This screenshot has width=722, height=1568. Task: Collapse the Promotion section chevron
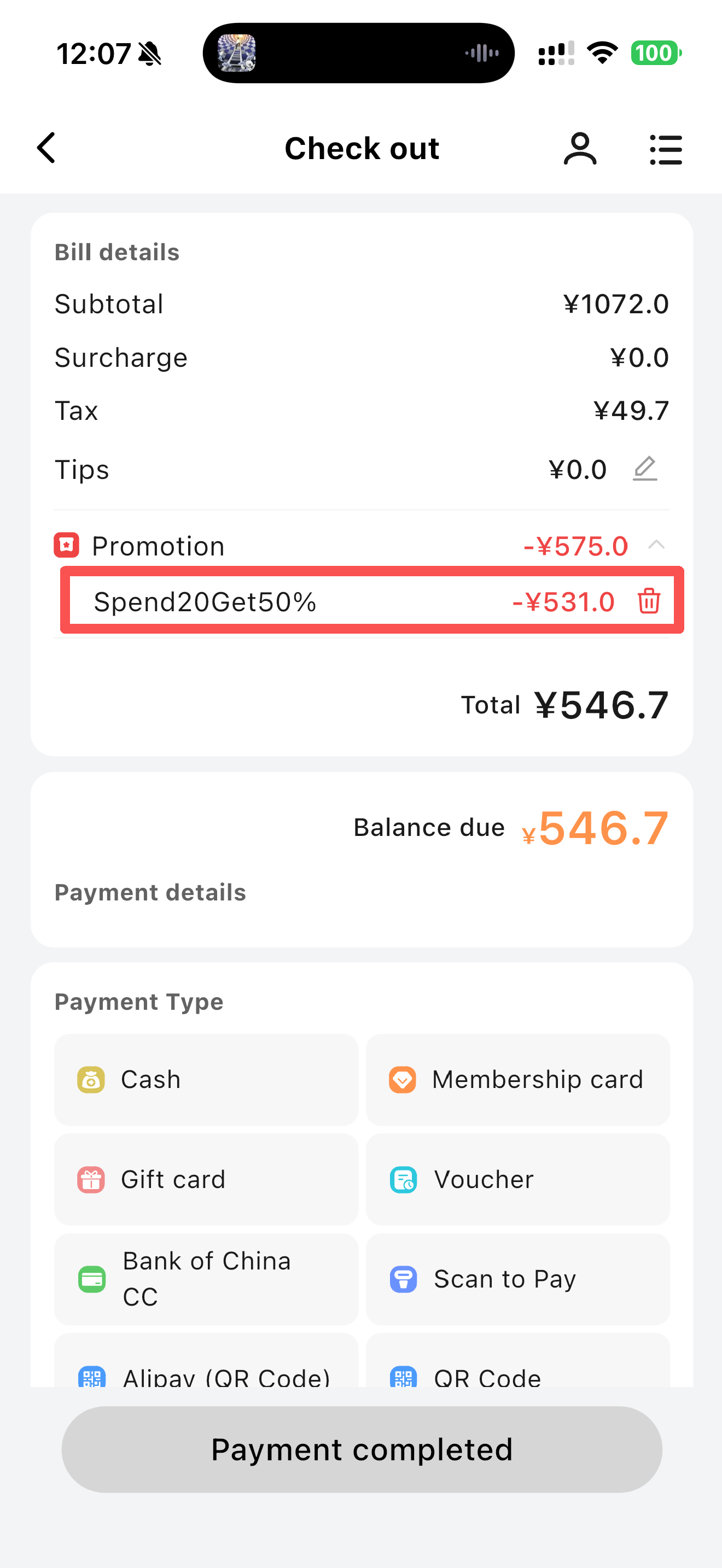[x=656, y=544]
